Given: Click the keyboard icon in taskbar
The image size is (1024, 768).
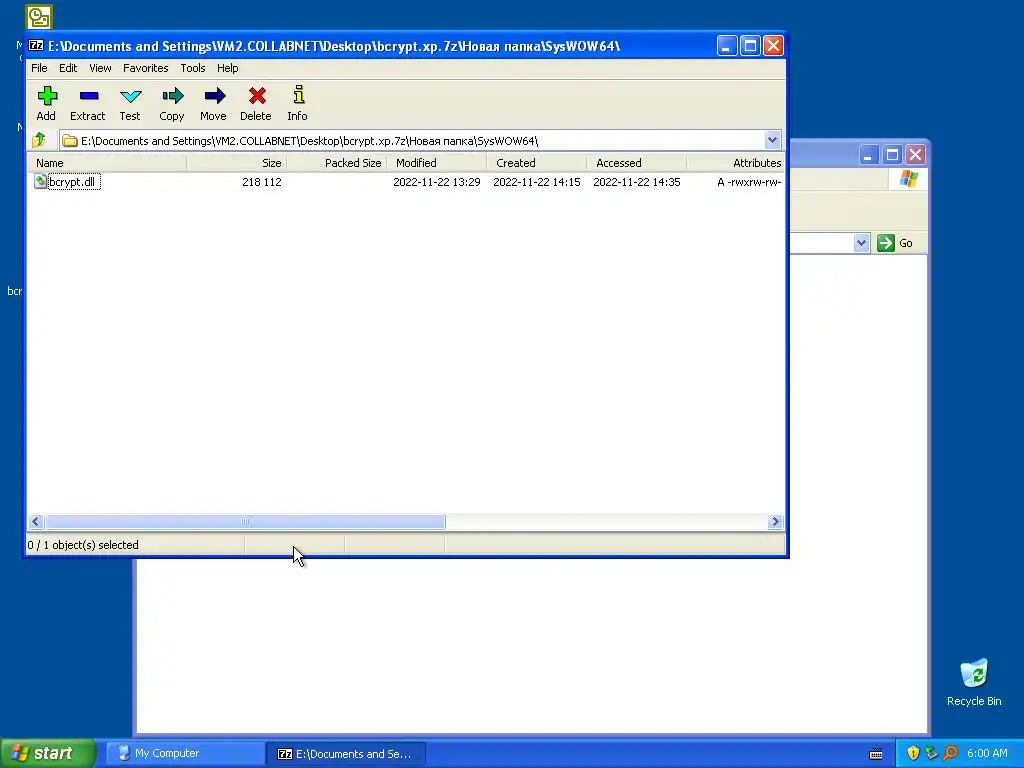Looking at the screenshot, I should [x=876, y=754].
